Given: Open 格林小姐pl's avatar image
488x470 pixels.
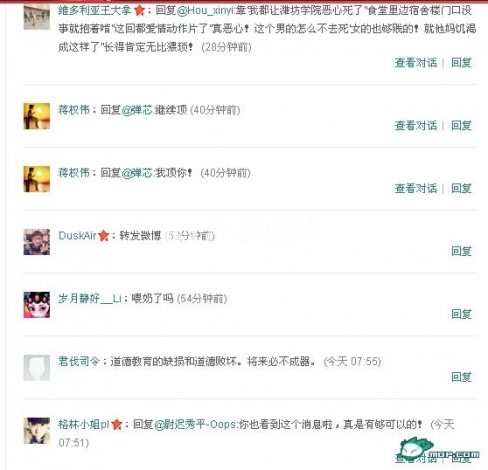Looking at the screenshot, I should [37, 431].
